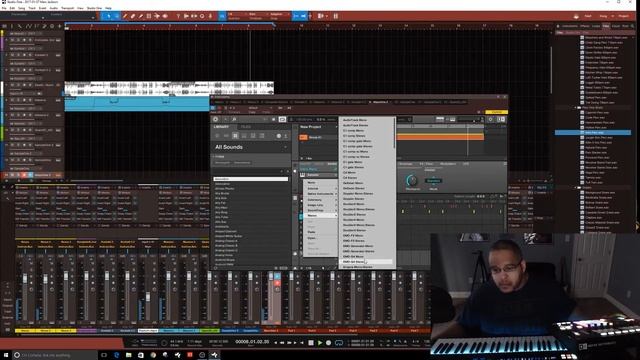
Task: Select C1 comp Stereo from Waves list
Action: click(365, 136)
